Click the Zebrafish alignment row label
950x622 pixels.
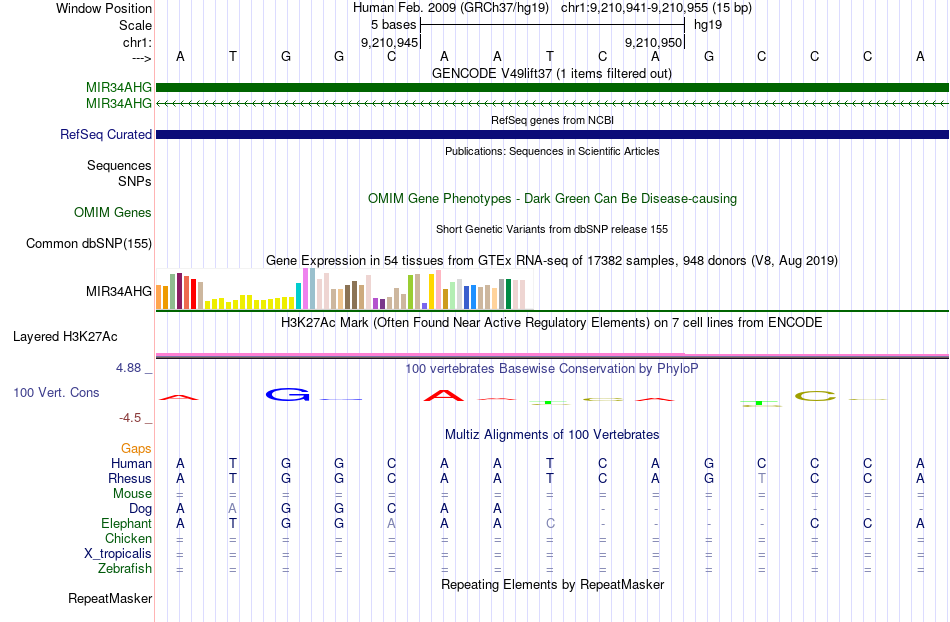coord(125,568)
